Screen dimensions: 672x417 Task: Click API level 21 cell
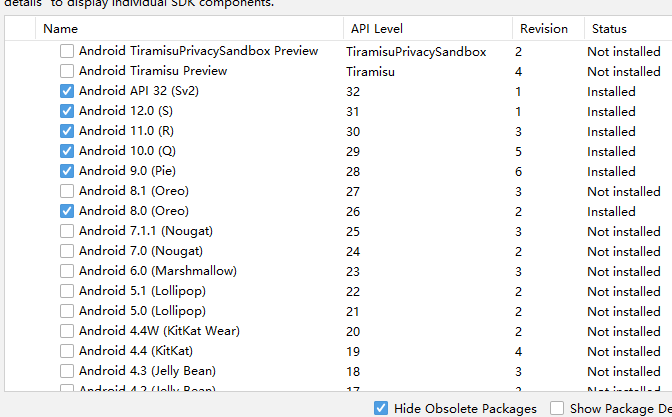tap(353, 312)
